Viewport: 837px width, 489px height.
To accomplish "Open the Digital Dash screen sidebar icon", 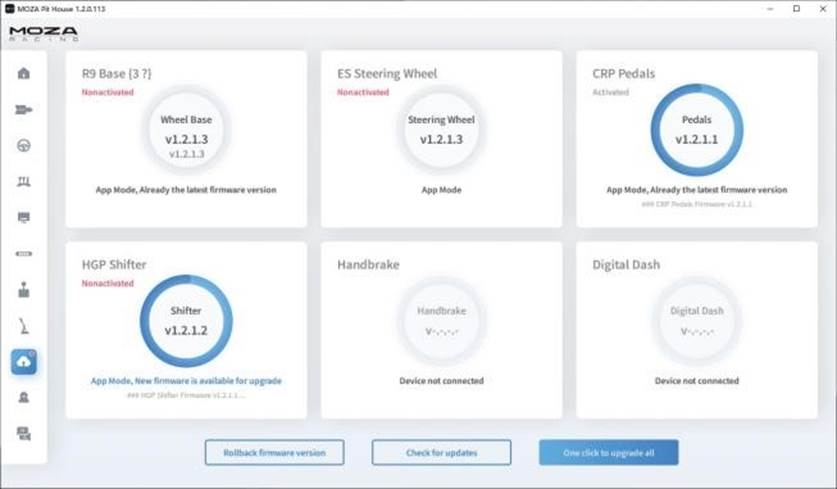I will (x=23, y=217).
